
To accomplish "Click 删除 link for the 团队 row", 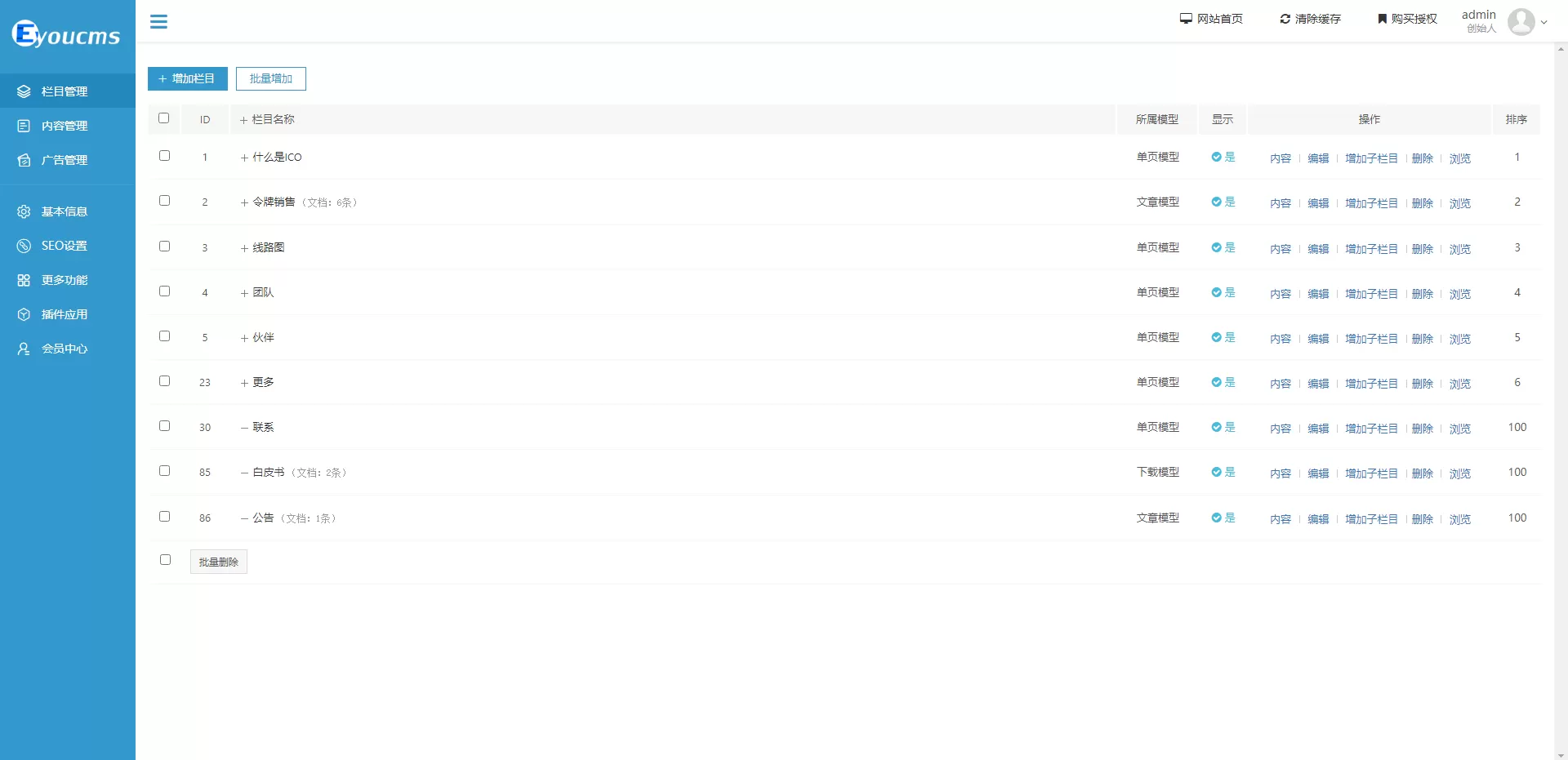I will tap(1422, 294).
